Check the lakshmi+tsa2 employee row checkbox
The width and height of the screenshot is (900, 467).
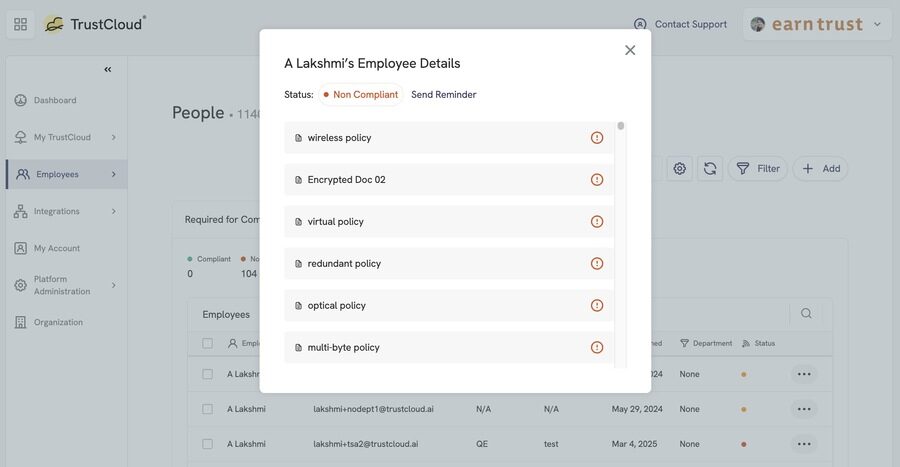click(x=207, y=444)
